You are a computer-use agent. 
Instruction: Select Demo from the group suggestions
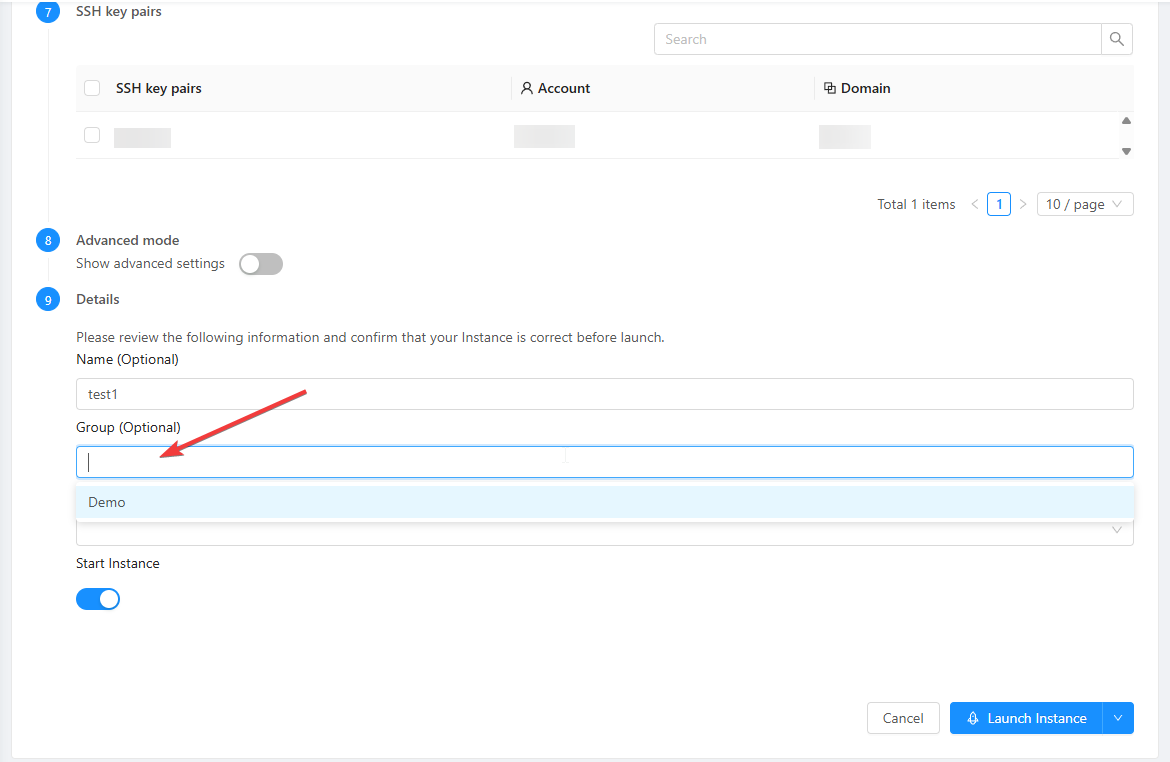(107, 502)
